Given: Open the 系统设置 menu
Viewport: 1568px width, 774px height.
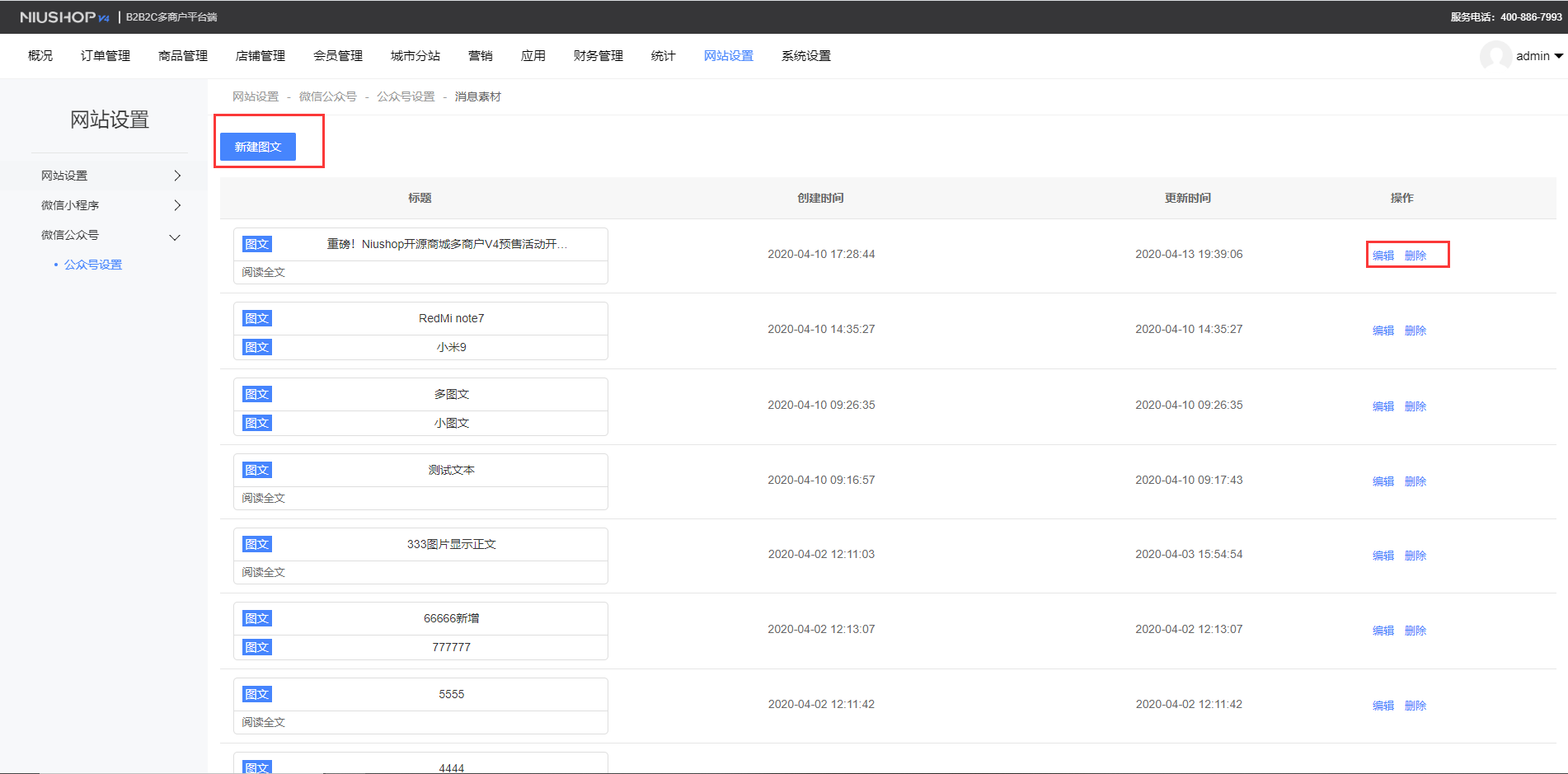Looking at the screenshot, I should click(x=806, y=56).
